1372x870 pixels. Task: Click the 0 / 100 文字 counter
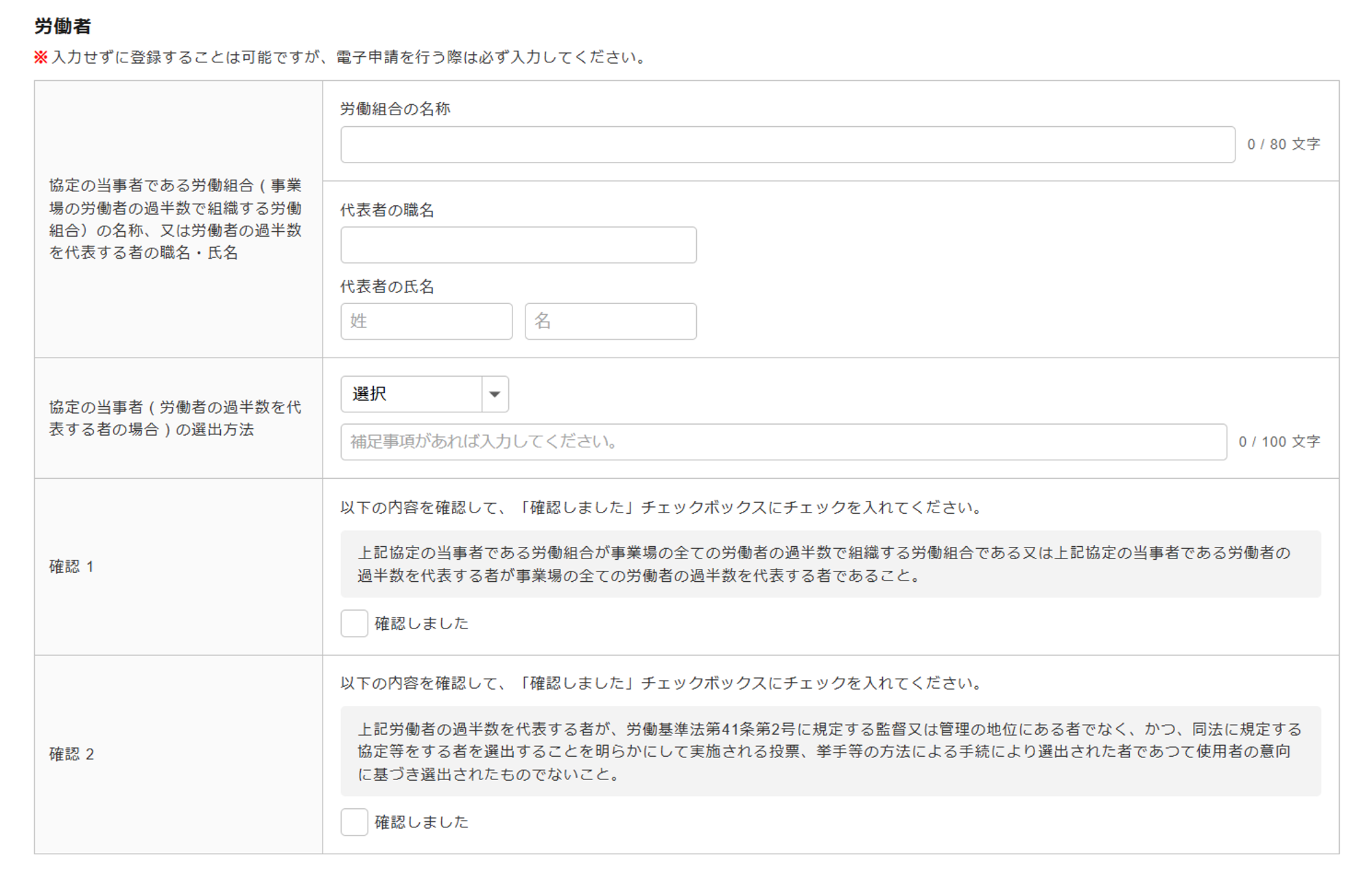coord(1279,442)
